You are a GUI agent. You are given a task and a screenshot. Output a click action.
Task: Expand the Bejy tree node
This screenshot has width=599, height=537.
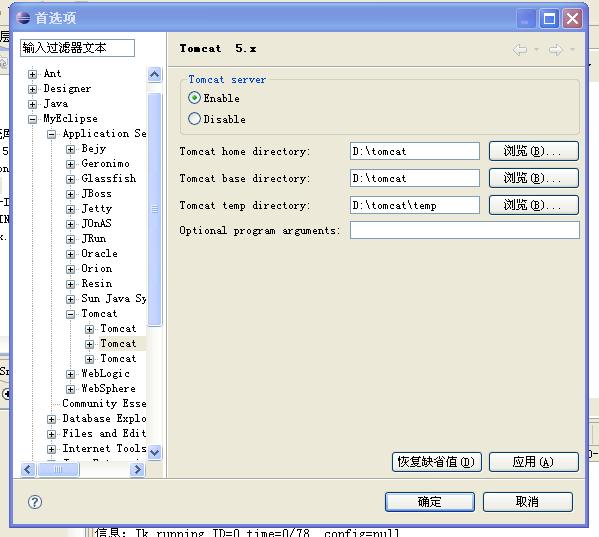[70, 149]
